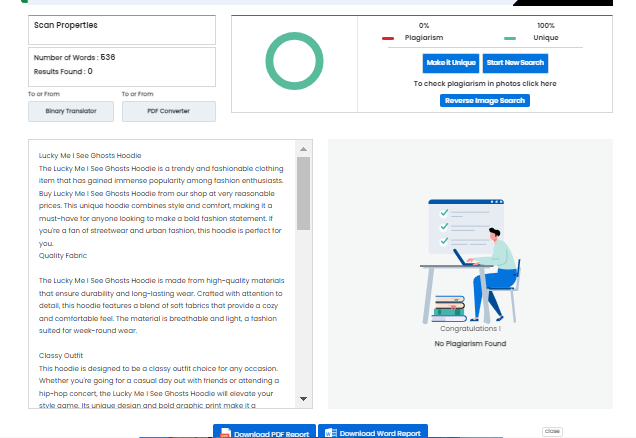The width and height of the screenshot is (636, 438).
Task: Open the PDF Converter tool
Action: 169,111
